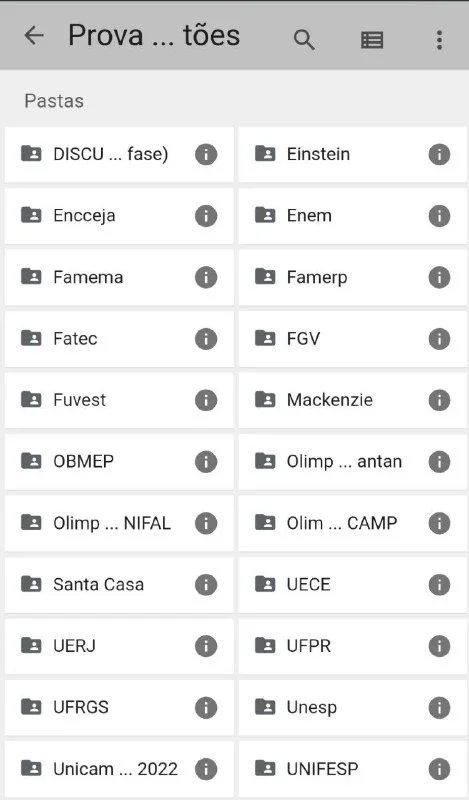Switch to list view layout icon
The image size is (469, 800).
(x=372, y=39)
